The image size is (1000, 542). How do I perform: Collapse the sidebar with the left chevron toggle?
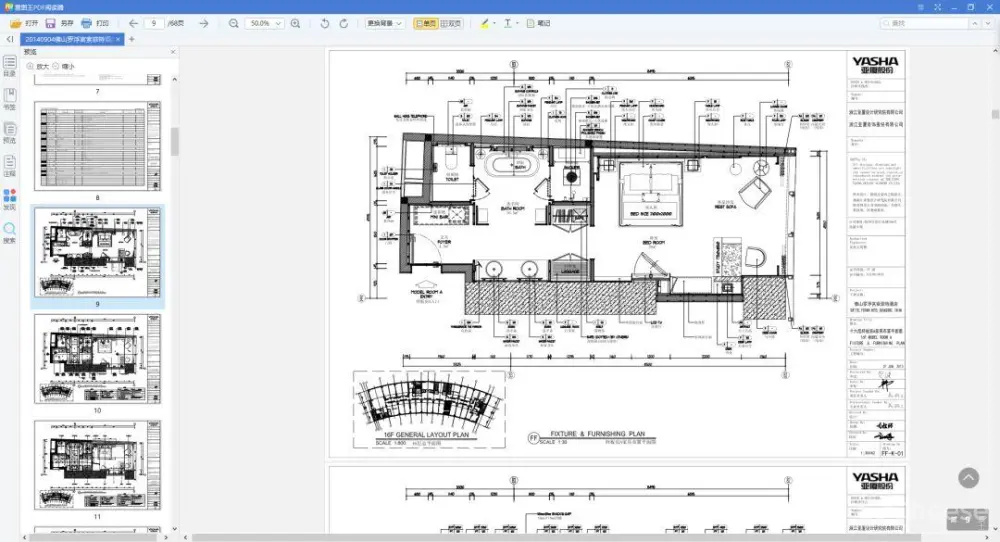(x=10, y=39)
